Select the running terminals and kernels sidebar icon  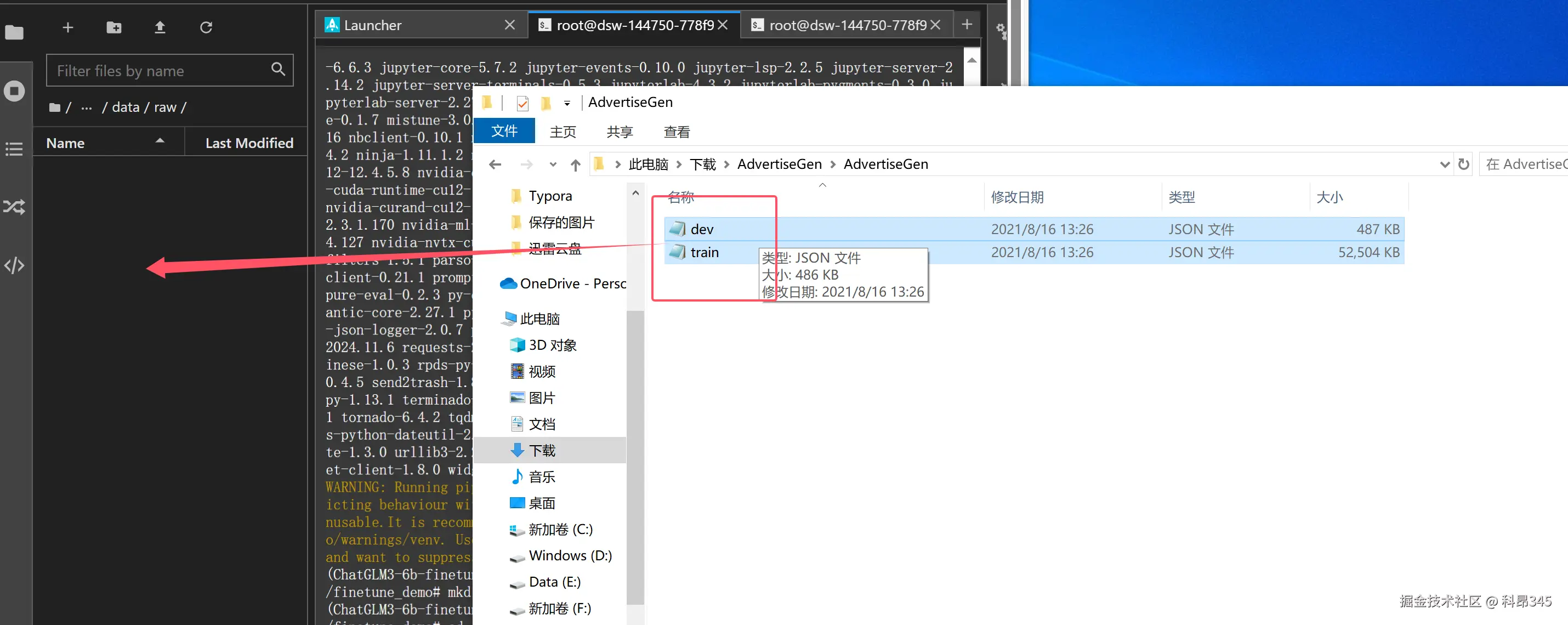(14, 90)
